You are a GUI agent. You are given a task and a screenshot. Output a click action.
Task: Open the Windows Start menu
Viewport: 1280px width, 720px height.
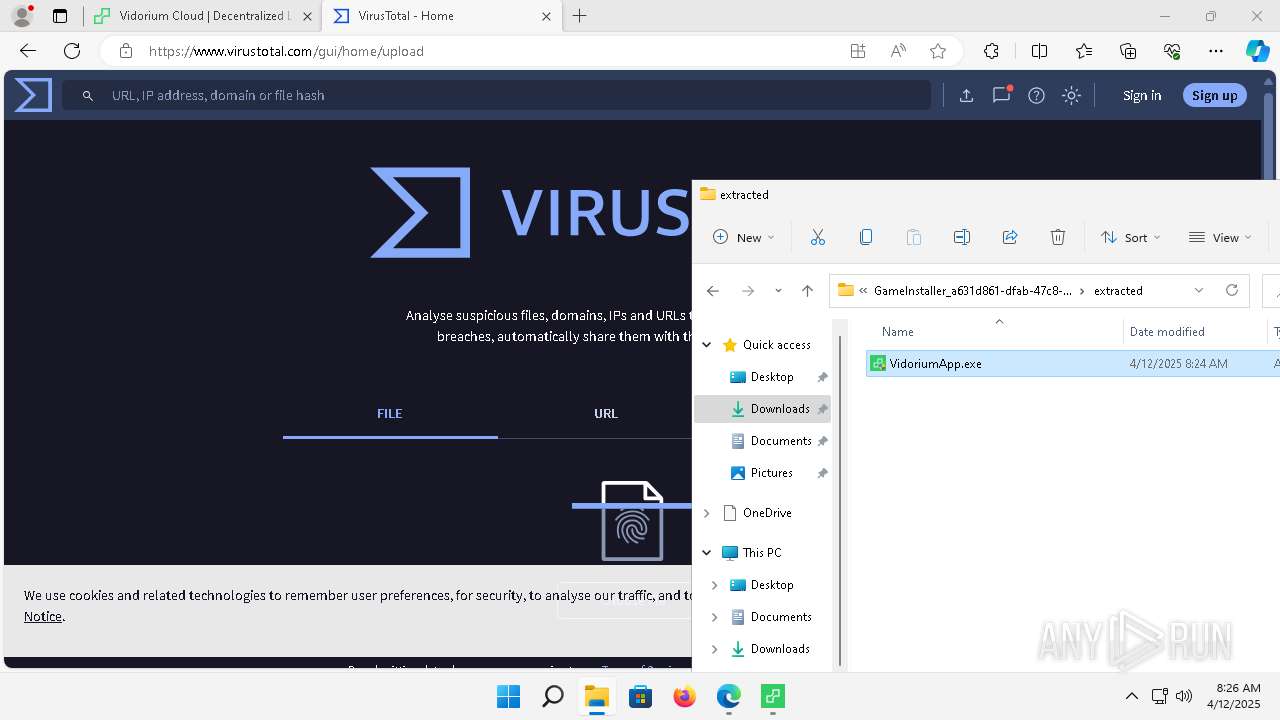pyautogui.click(x=508, y=696)
